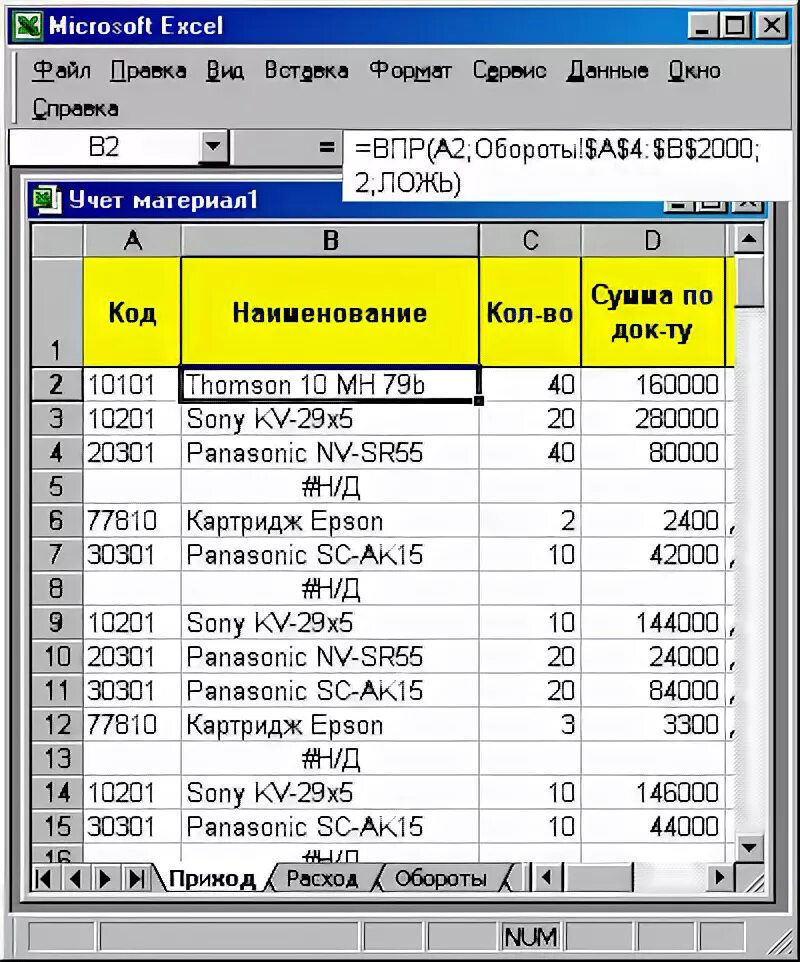Select Panasonic SC-AK15 cell in row 7

330,555
